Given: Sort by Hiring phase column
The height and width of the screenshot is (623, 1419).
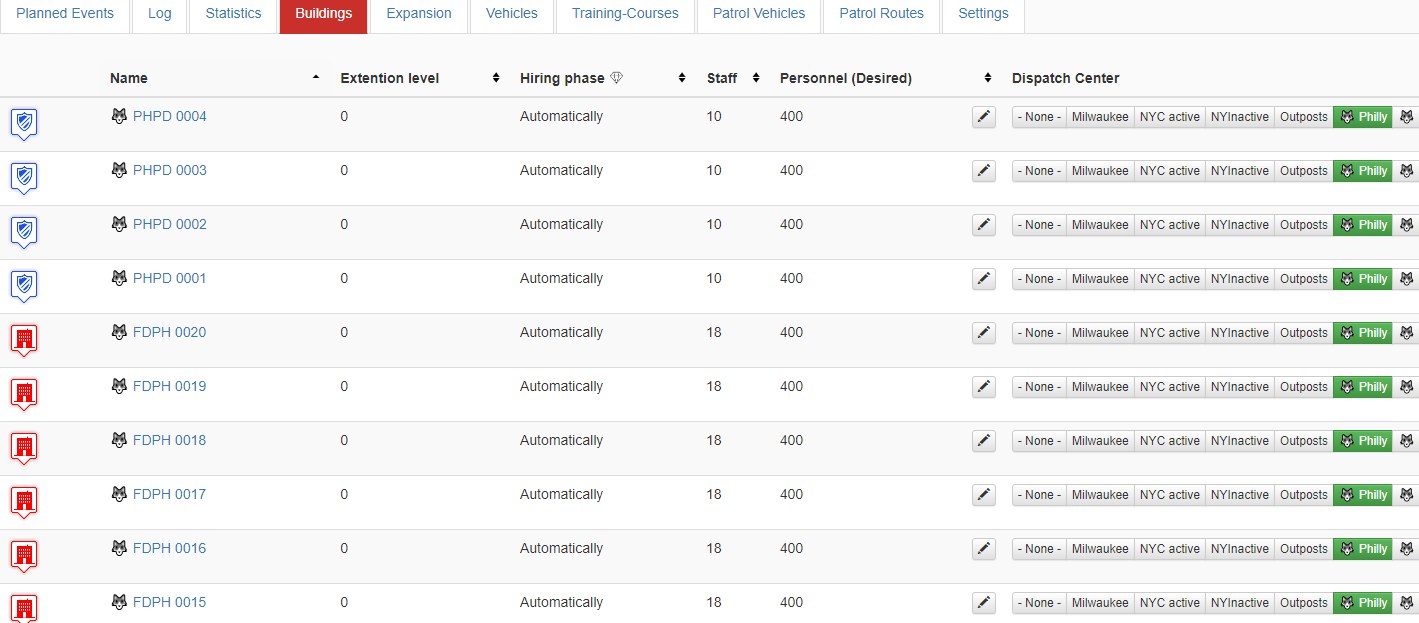Looking at the screenshot, I should [603, 78].
